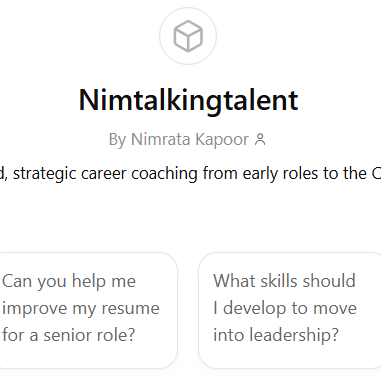This screenshot has width=381, height=381.
Task: Choose the skills for leadership prompt card
Action: (290, 310)
